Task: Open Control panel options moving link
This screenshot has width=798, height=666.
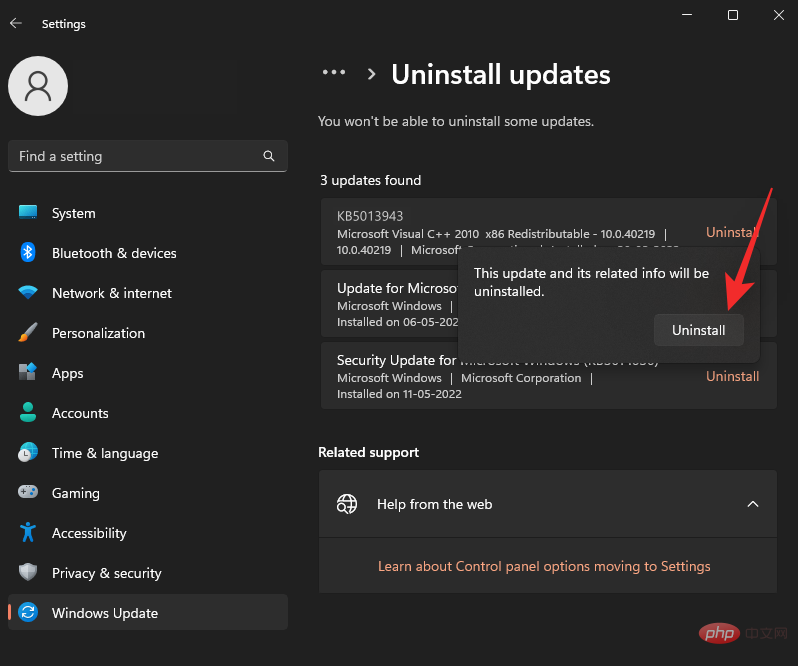Action: (x=544, y=566)
